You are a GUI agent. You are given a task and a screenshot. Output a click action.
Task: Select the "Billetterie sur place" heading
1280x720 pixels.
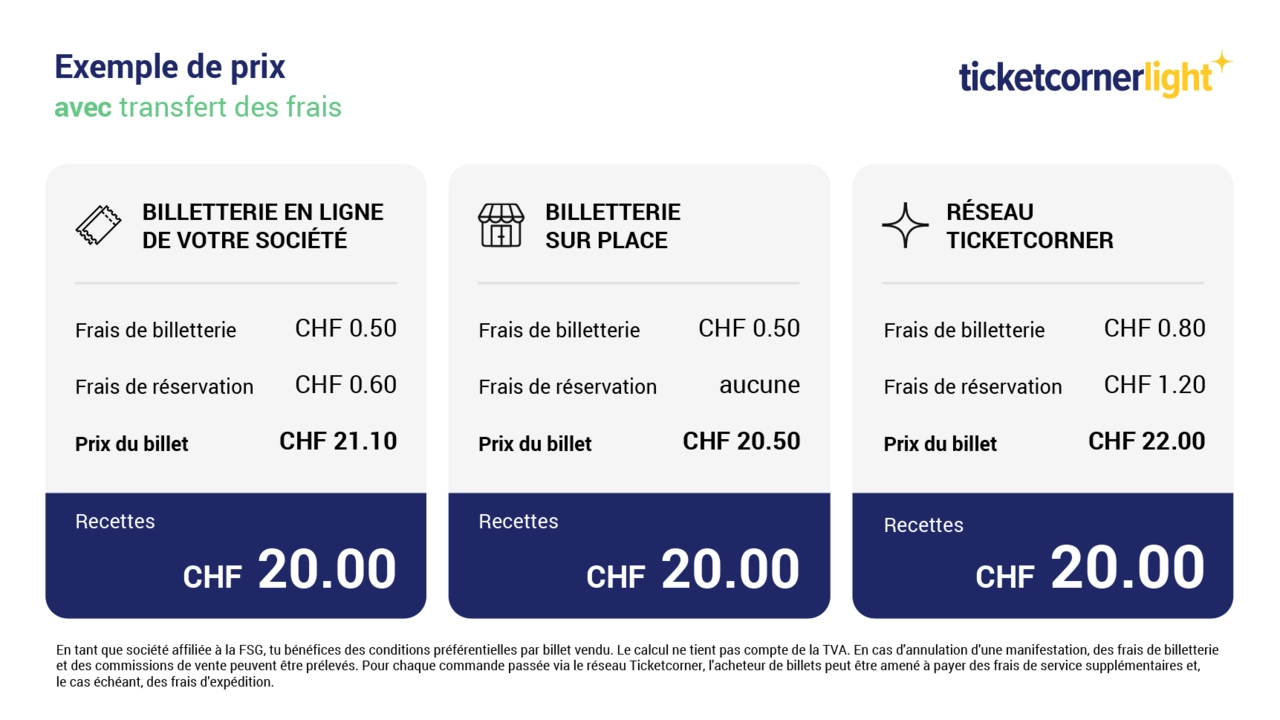[612, 226]
